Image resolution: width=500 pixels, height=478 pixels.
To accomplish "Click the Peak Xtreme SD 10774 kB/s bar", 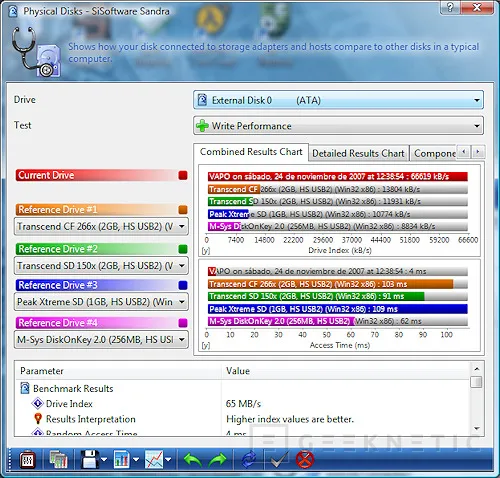I will (338, 214).
